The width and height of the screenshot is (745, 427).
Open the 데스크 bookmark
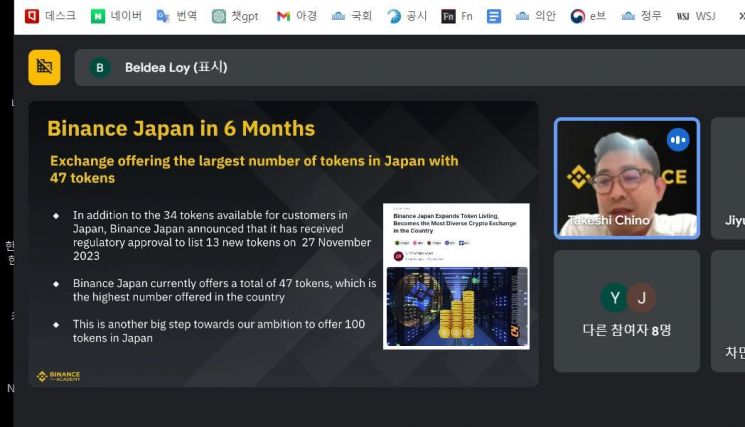click(x=50, y=16)
